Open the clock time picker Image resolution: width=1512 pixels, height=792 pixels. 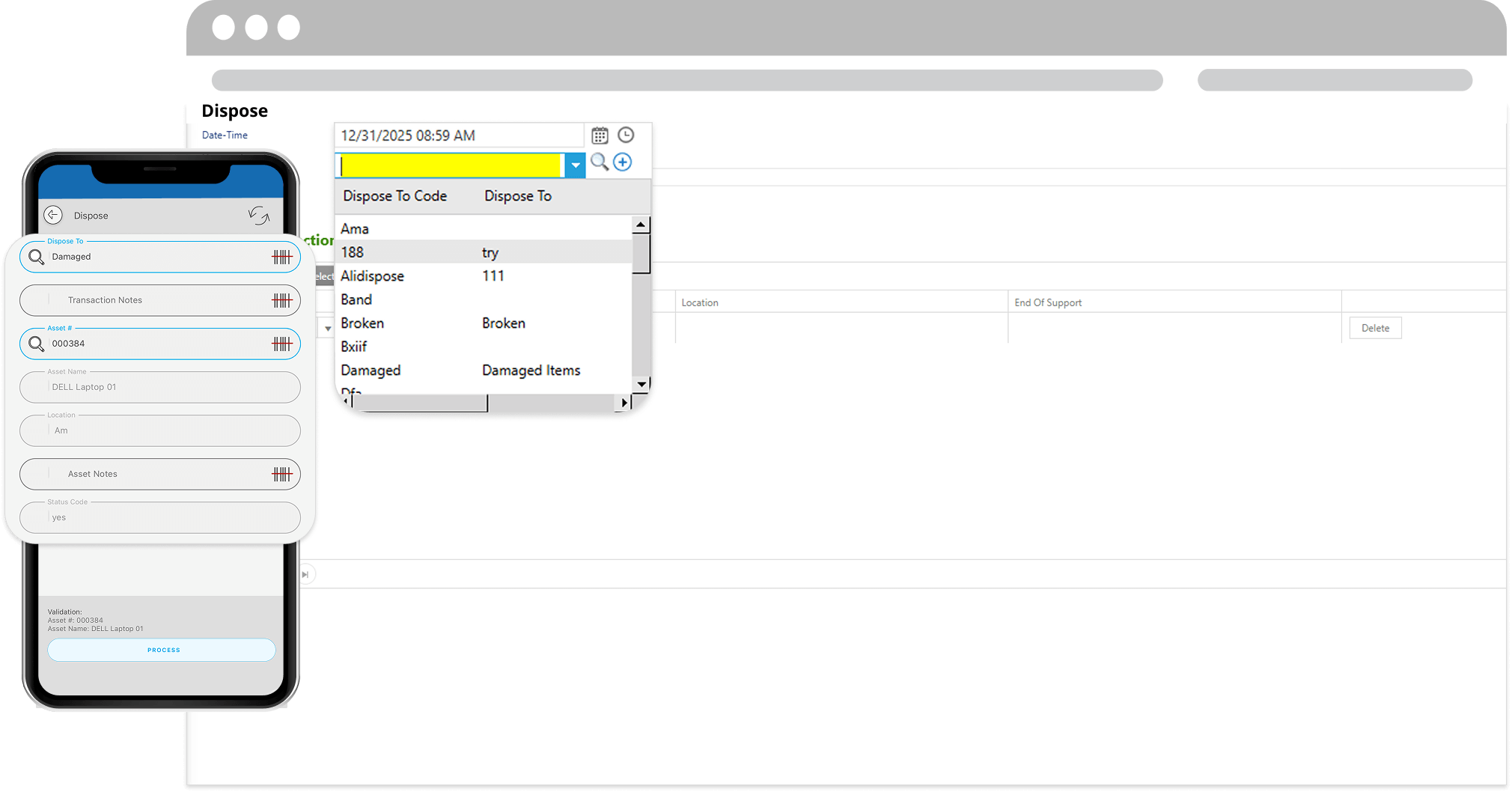627,135
